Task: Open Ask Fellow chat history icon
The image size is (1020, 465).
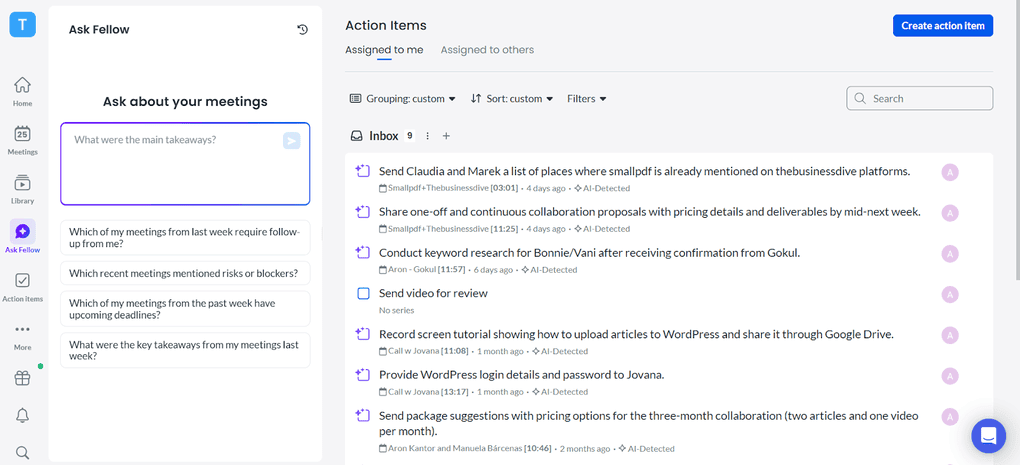Action: tap(302, 30)
